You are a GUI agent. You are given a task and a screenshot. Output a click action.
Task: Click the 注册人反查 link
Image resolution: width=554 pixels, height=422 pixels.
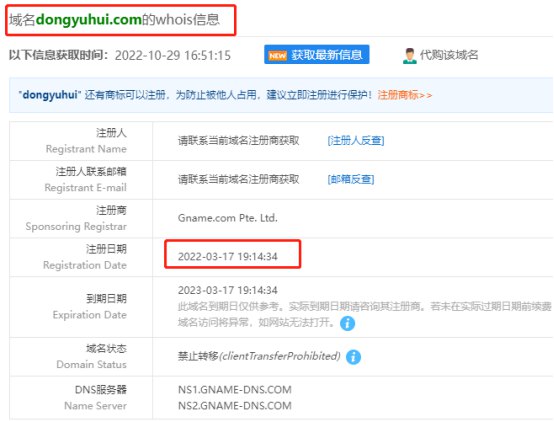pyautogui.click(x=356, y=141)
